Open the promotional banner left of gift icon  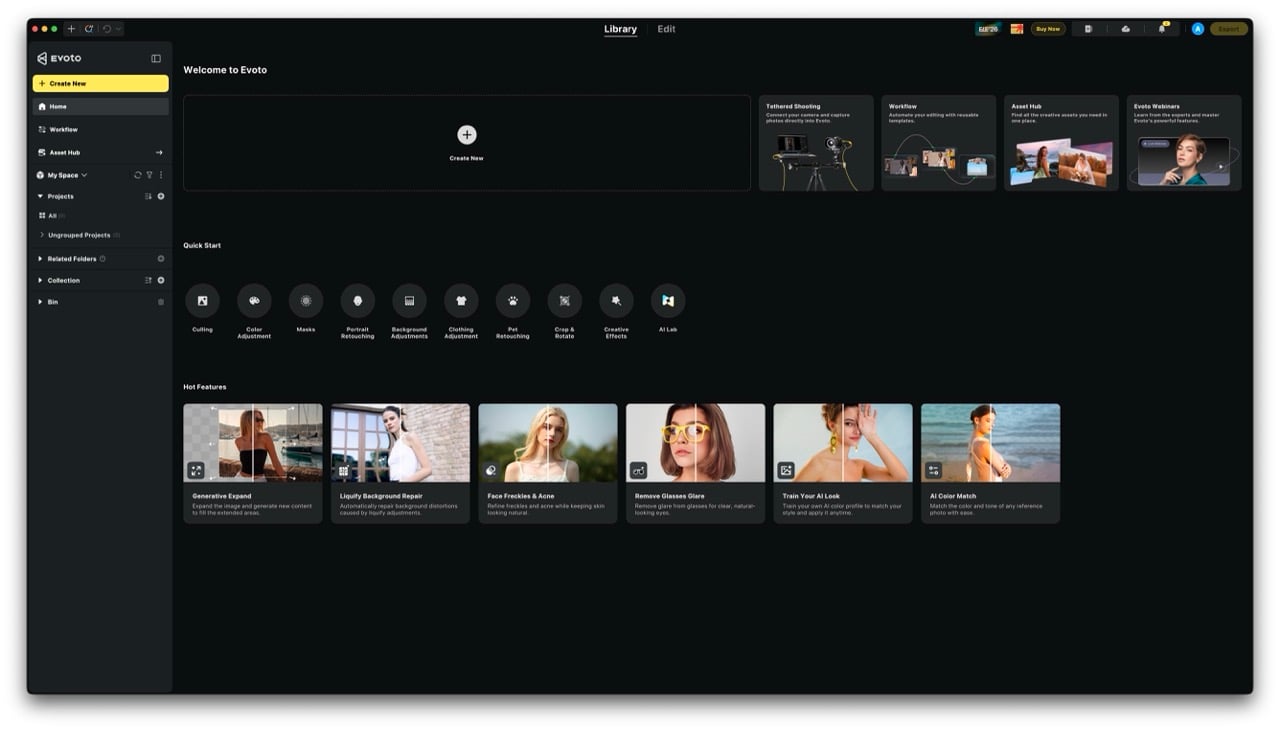(x=989, y=29)
